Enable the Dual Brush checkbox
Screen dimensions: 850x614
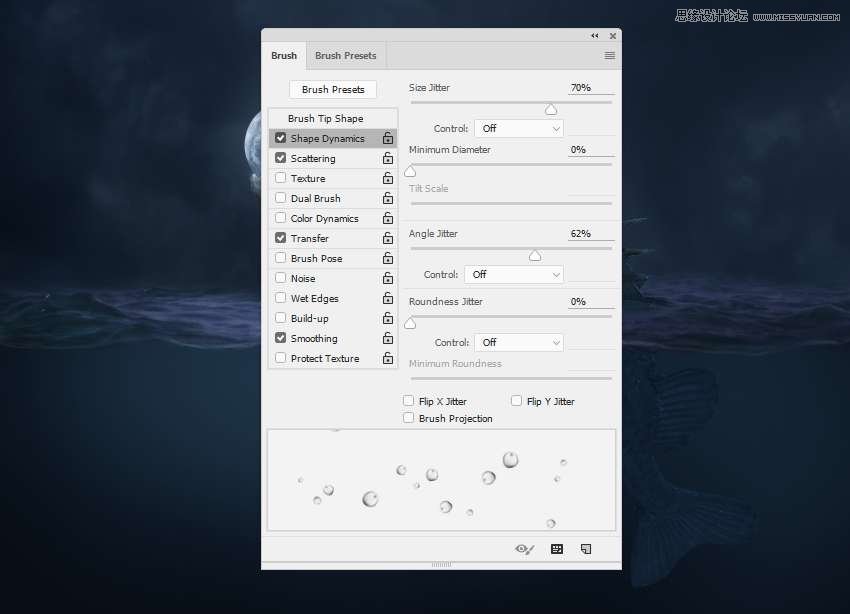(x=281, y=198)
